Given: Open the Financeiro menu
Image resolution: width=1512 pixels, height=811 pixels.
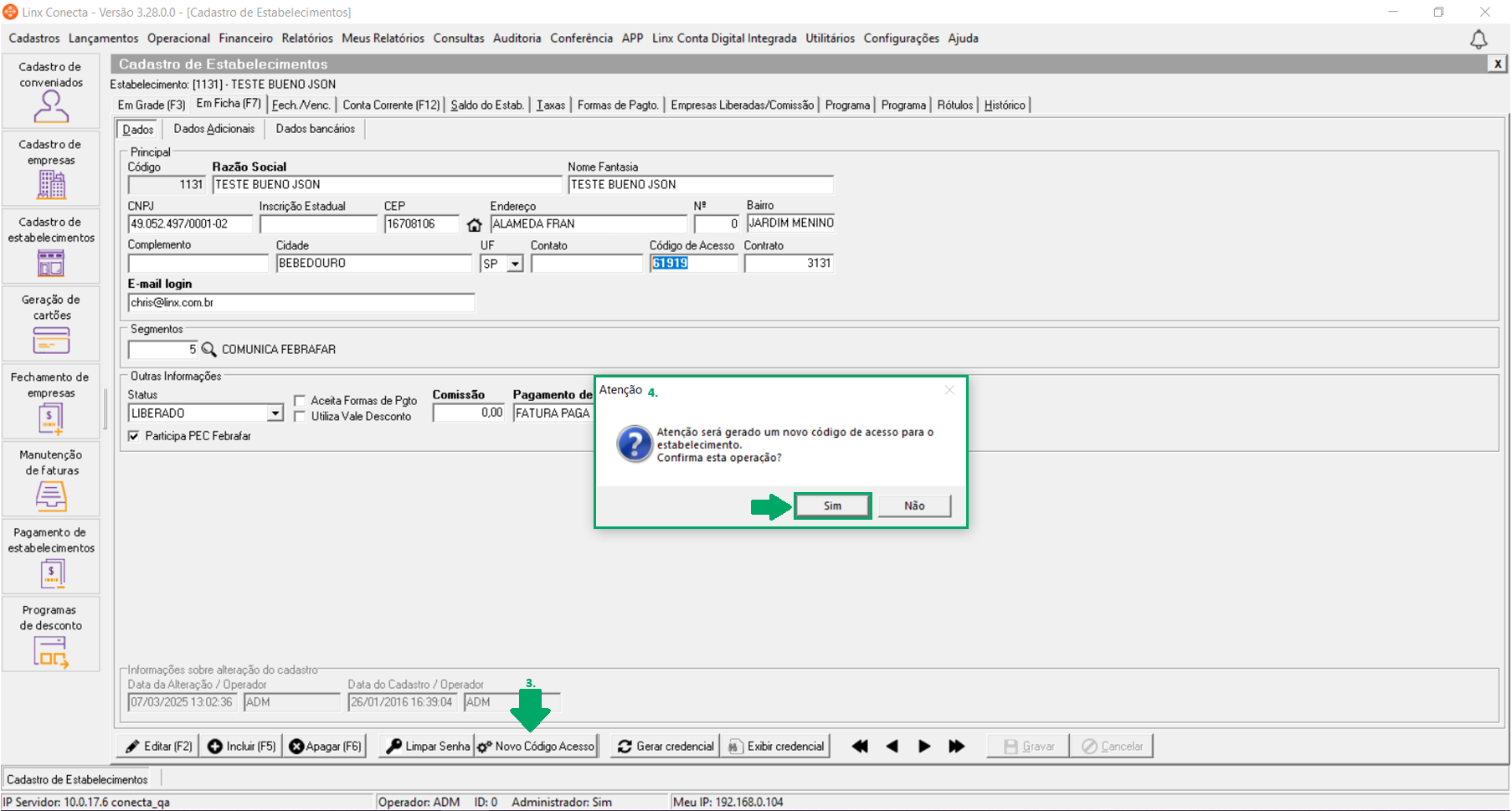Looking at the screenshot, I should coord(246,38).
